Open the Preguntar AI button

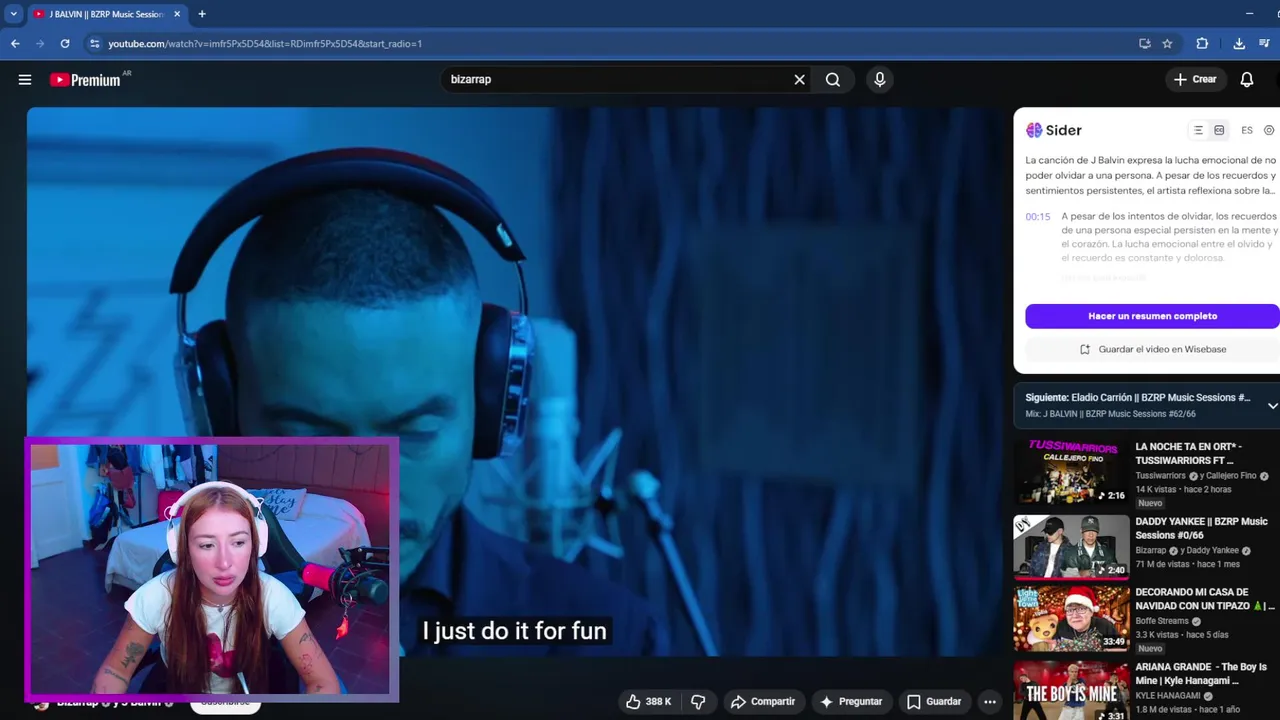coord(851,702)
